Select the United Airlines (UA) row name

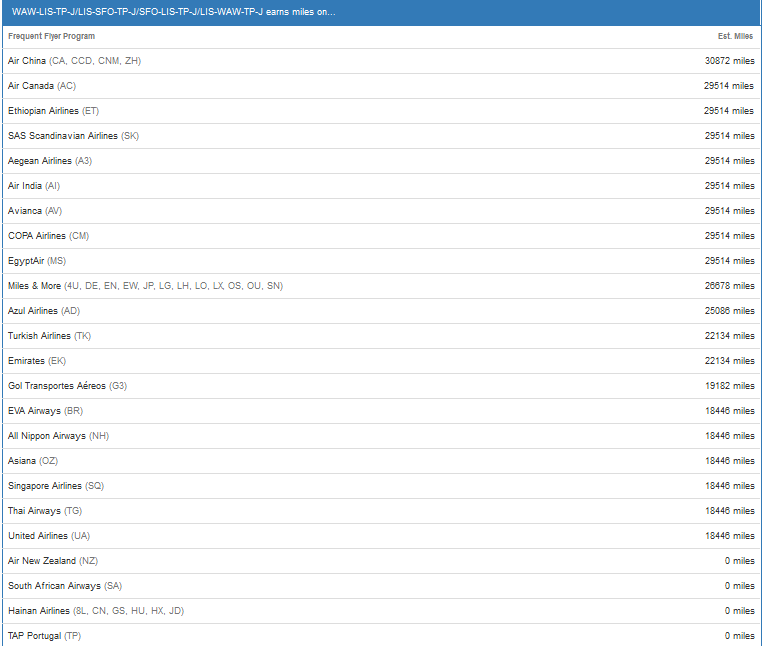point(49,536)
